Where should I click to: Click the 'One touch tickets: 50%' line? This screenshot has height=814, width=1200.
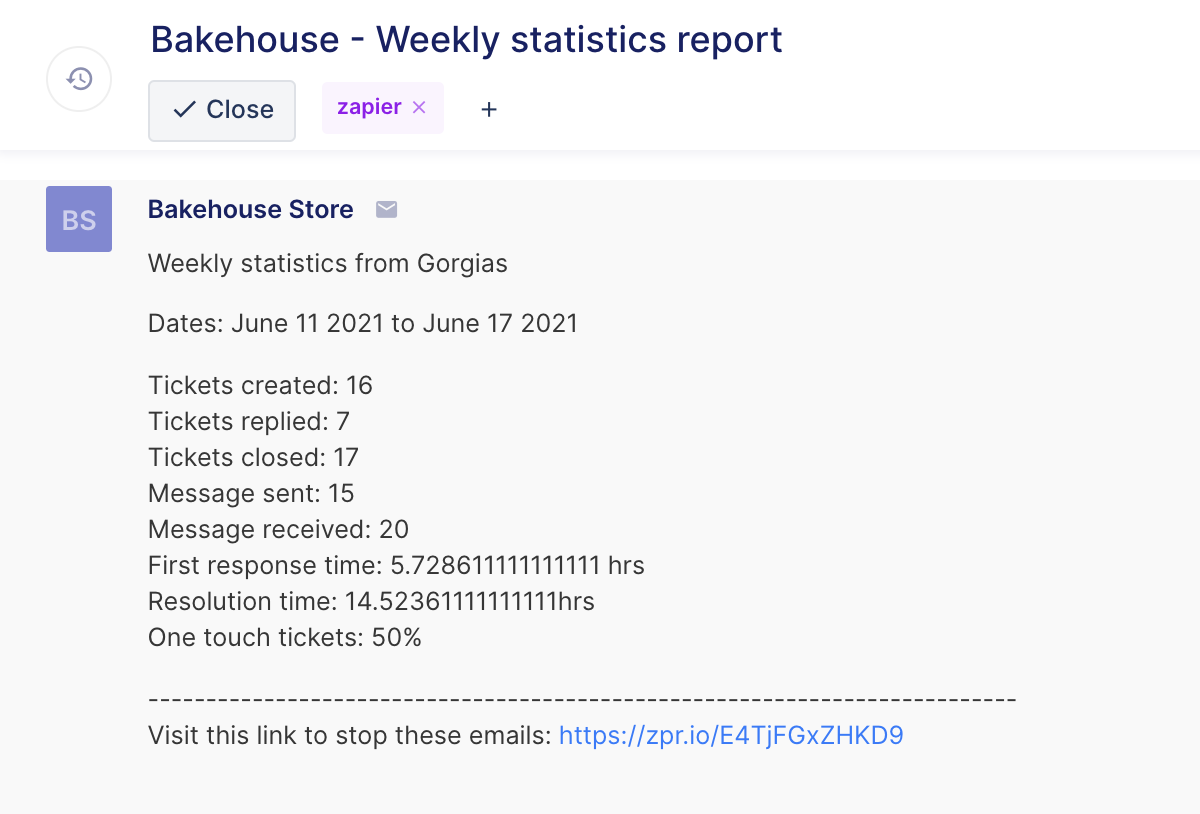click(x=285, y=638)
